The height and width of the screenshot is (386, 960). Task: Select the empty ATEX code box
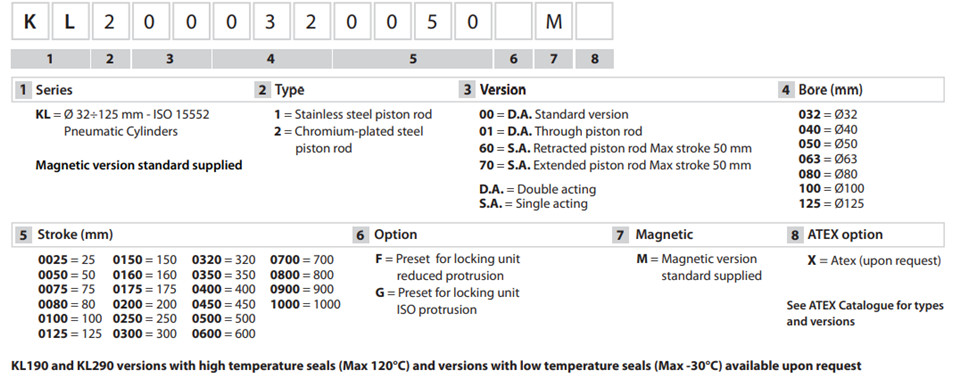pyautogui.click(x=594, y=21)
